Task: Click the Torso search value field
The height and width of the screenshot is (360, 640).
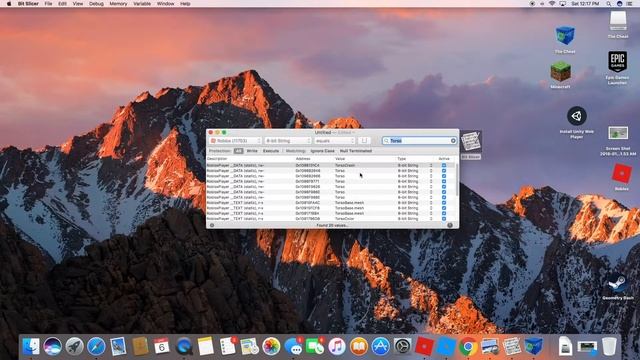Action: click(x=419, y=140)
